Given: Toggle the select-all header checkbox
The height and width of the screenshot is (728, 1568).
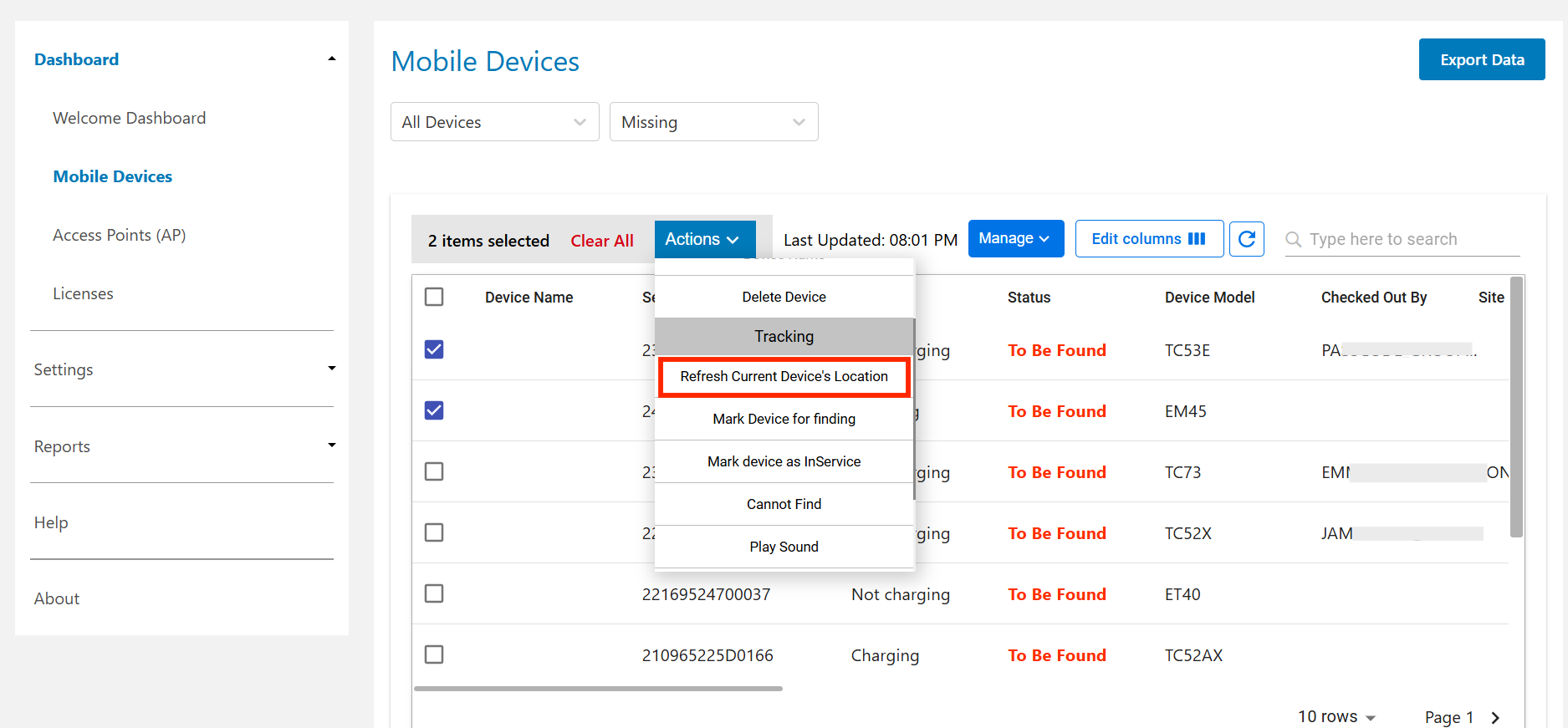Looking at the screenshot, I should [434, 297].
